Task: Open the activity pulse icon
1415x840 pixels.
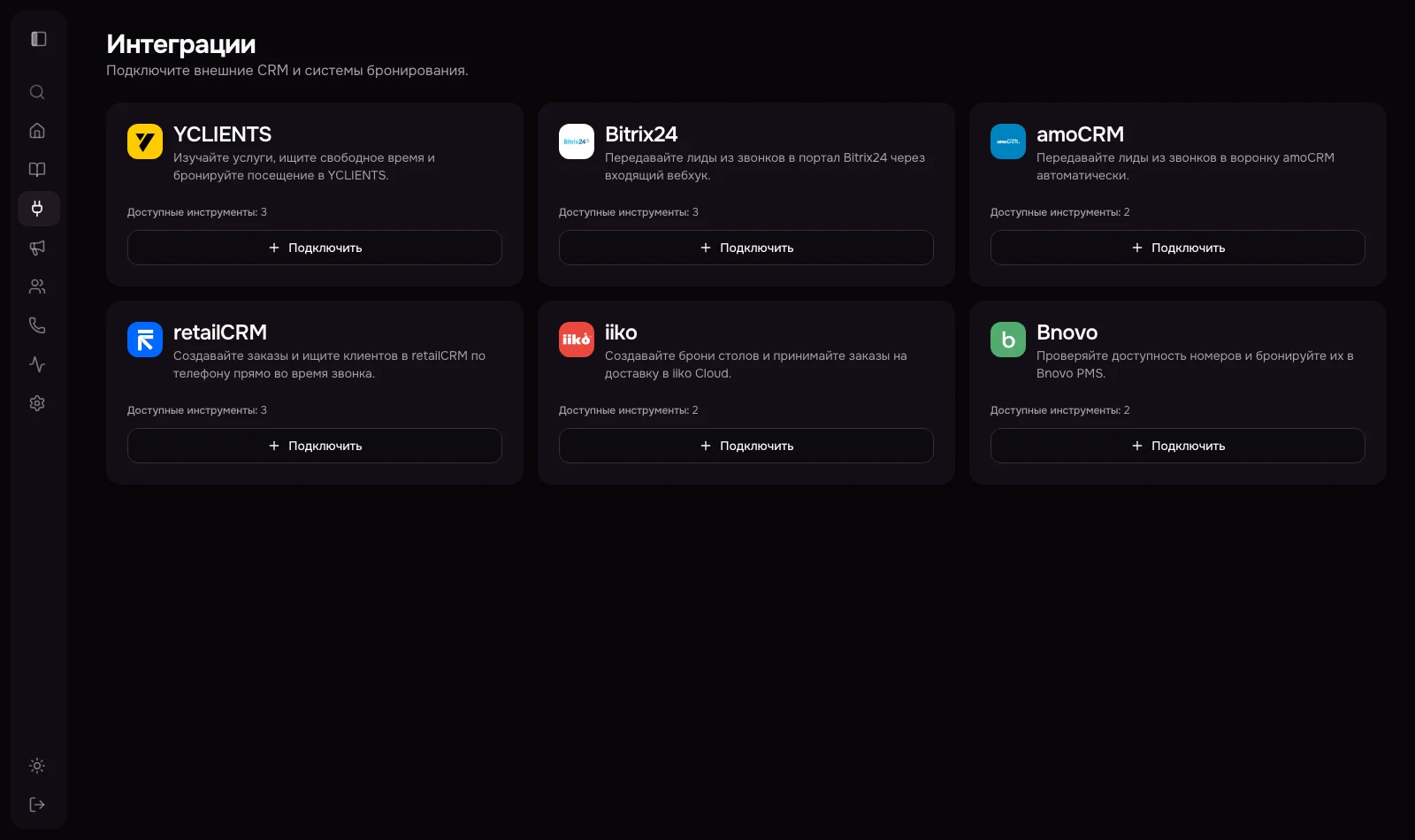Action: pyautogui.click(x=37, y=363)
